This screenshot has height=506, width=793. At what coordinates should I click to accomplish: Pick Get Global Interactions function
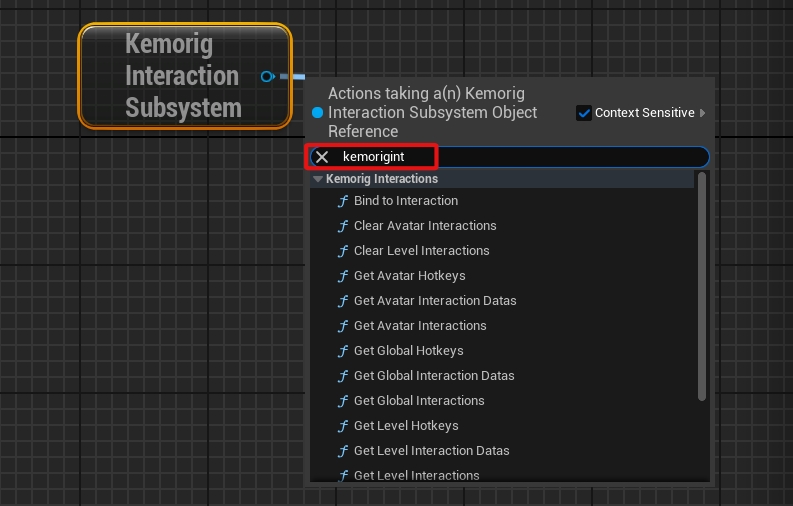click(419, 401)
